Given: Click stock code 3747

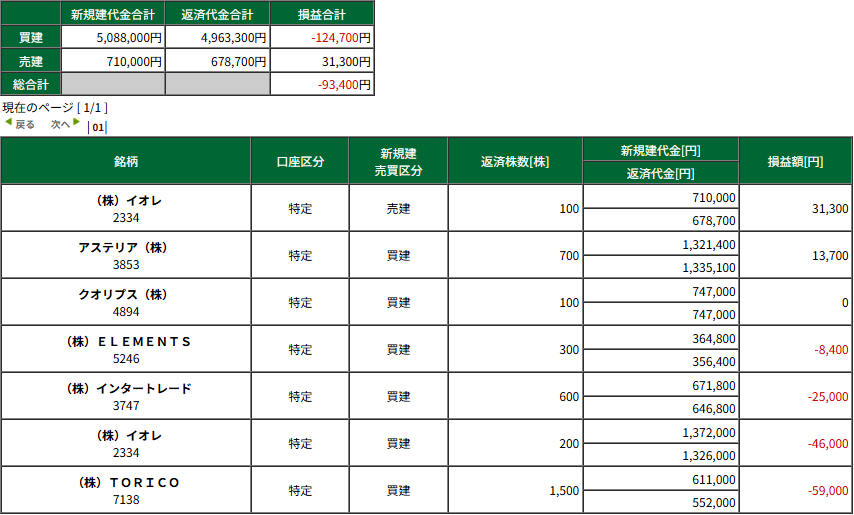Looking at the screenshot, I should pyautogui.click(x=126, y=406).
